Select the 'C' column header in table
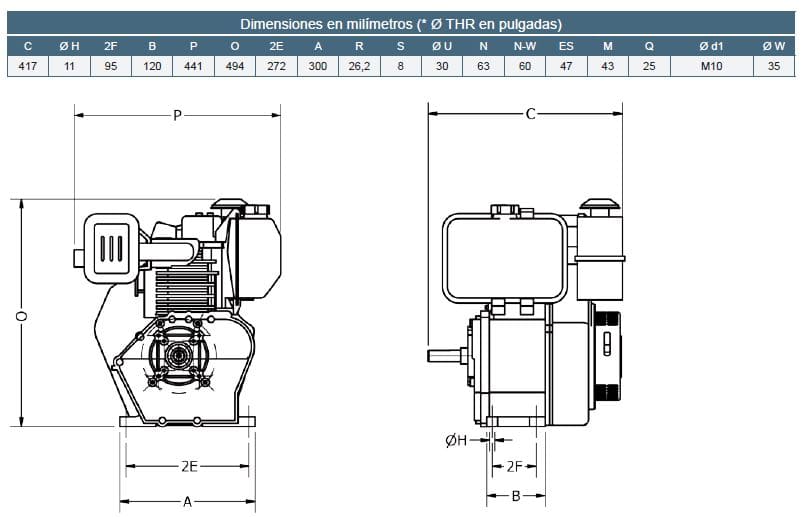The width and height of the screenshot is (809, 517). click(28, 46)
